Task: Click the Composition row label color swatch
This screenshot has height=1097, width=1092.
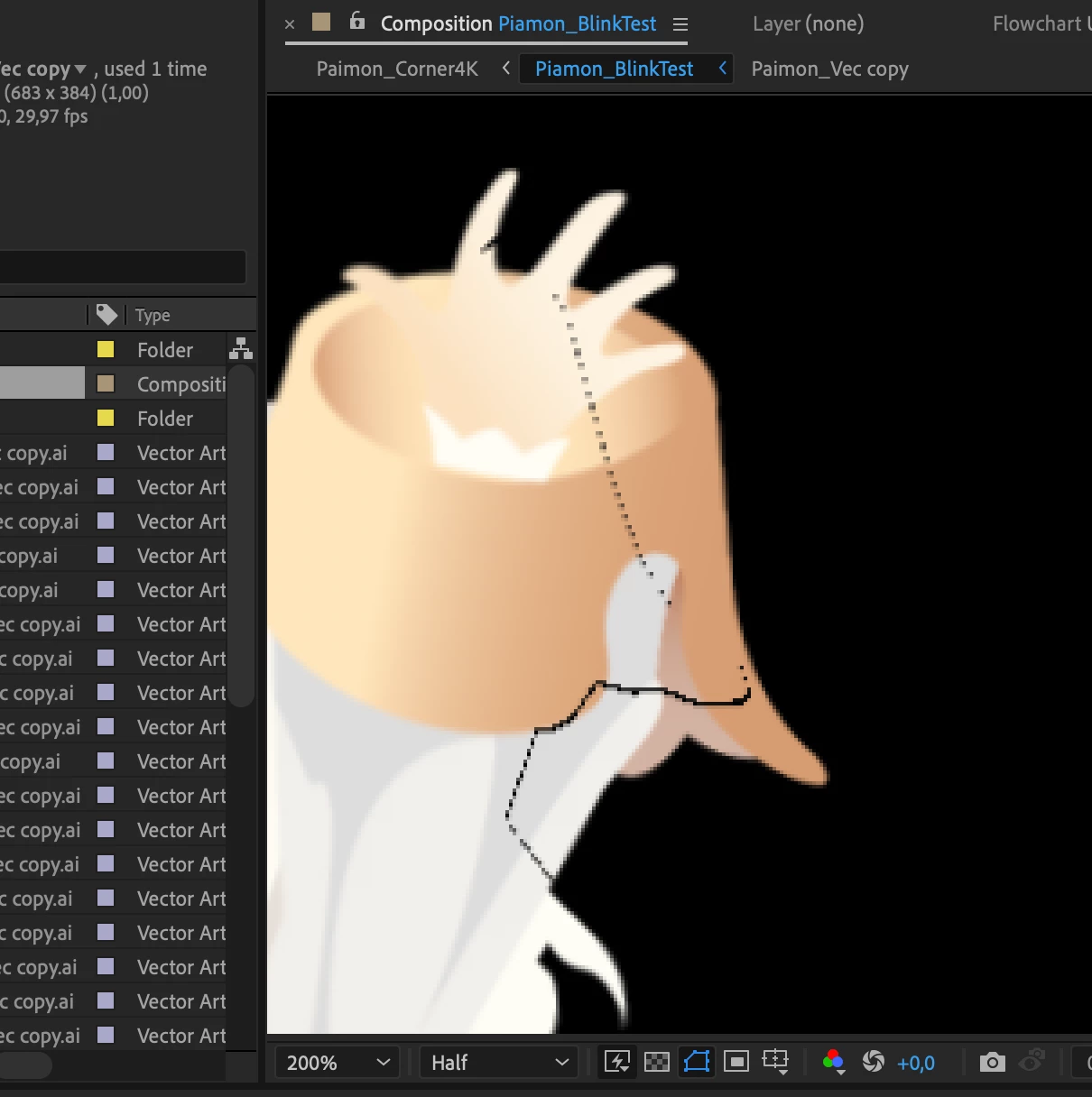Action: pyautogui.click(x=106, y=383)
